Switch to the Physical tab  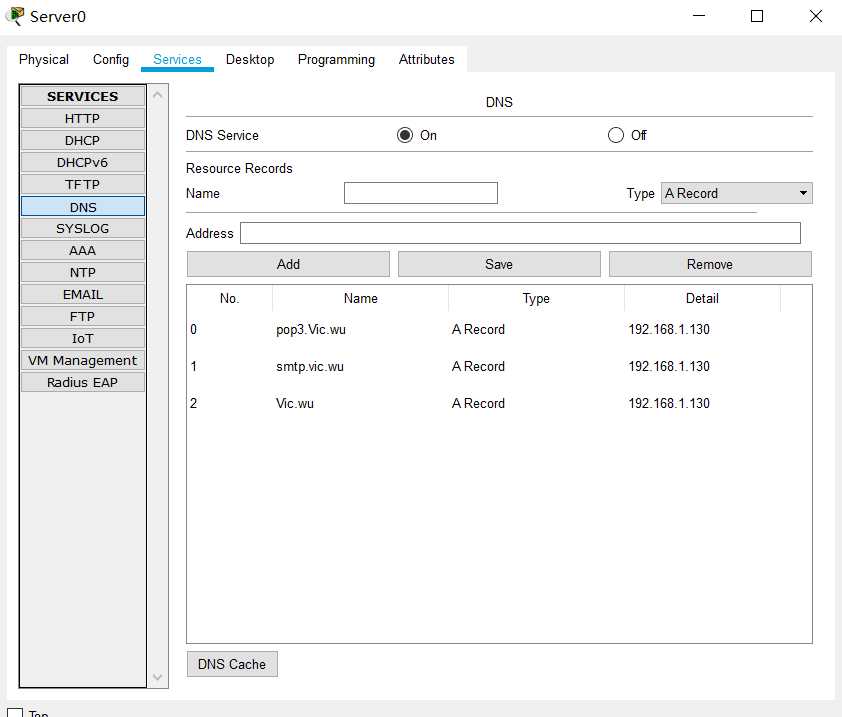tap(43, 59)
